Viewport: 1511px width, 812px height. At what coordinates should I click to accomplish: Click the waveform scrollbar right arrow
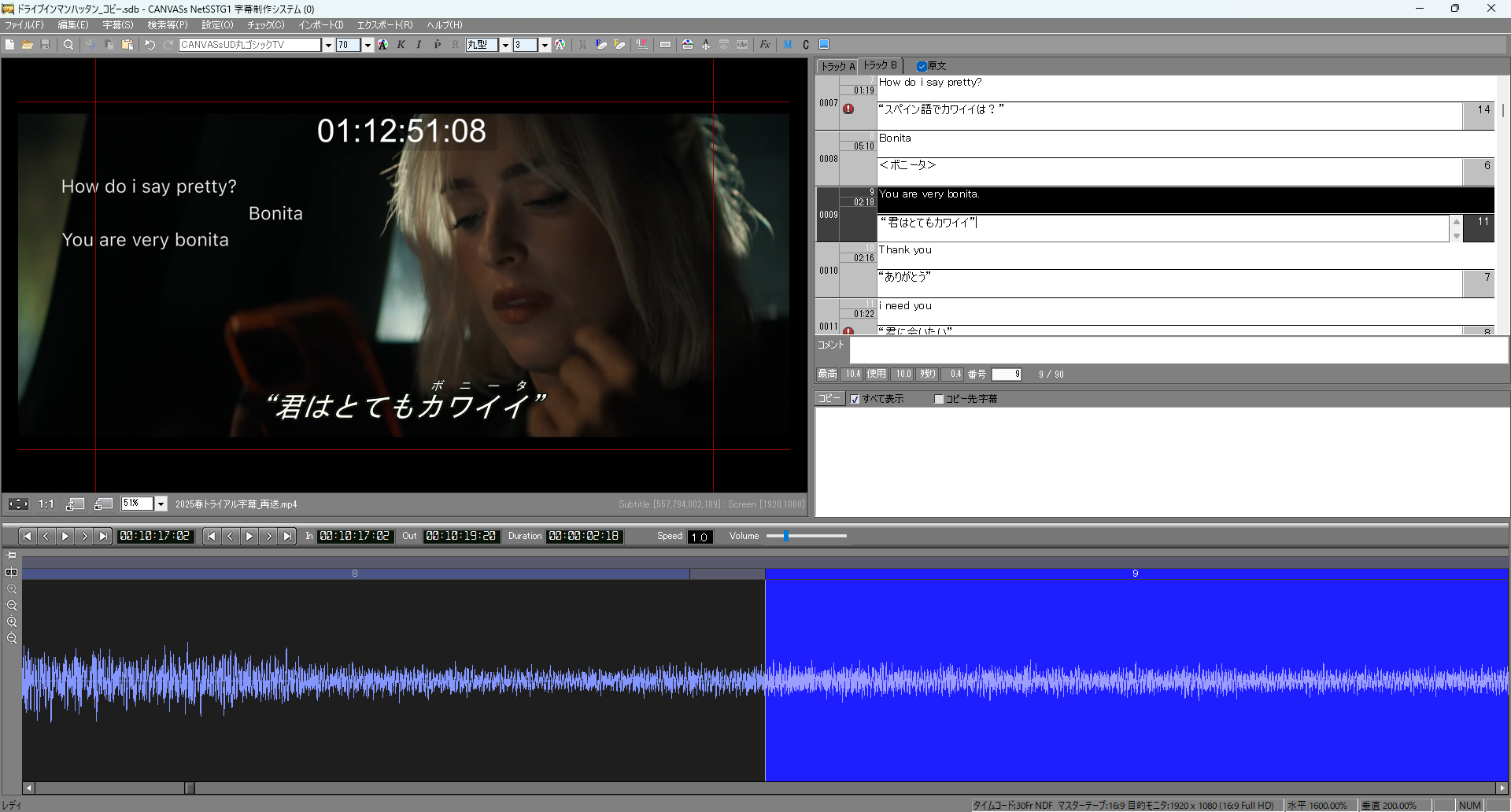tap(1502, 788)
